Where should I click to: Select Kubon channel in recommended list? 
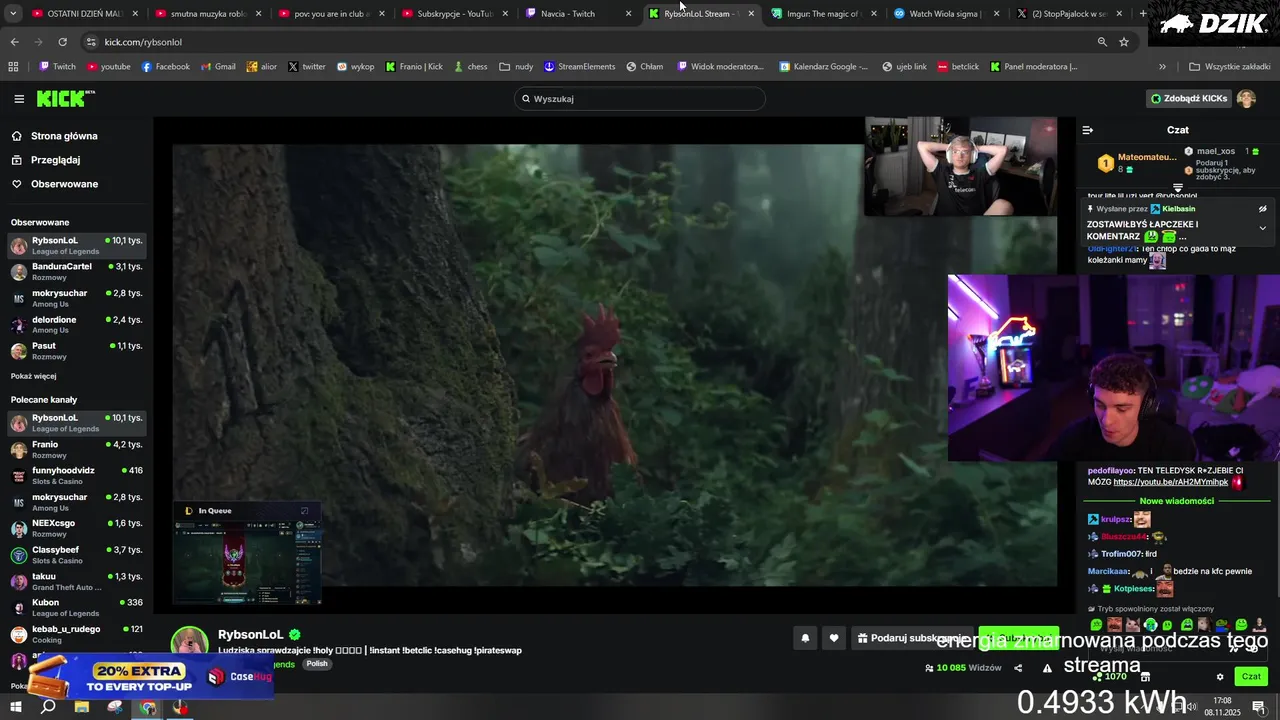pyautogui.click(x=77, y=607)
